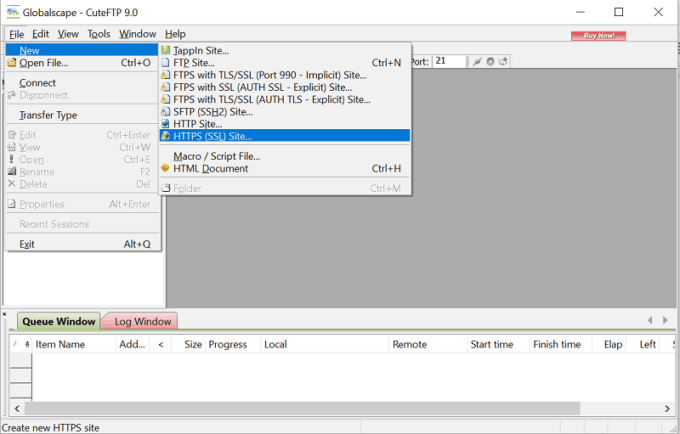Open the View menu

pyautogui.click(x=68, y=34)
